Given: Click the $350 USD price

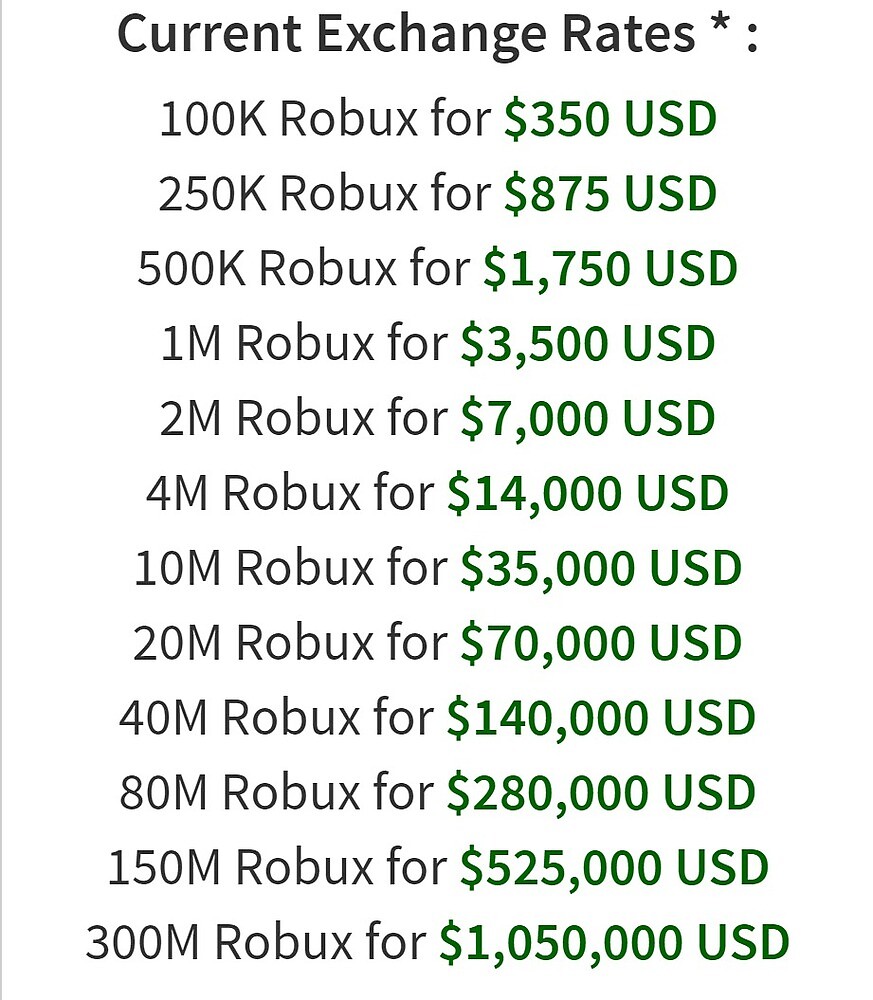Looking at the screenshot, I should tap(610, 120).
